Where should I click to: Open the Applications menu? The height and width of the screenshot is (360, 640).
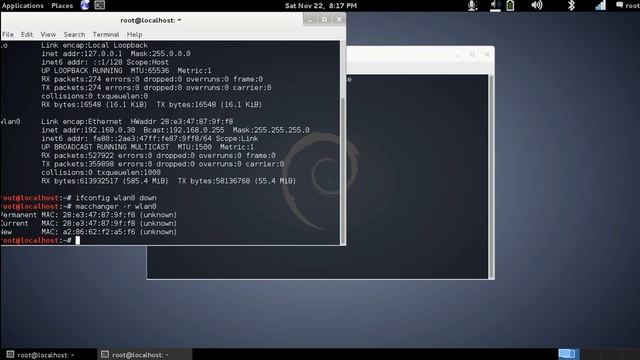tap(22, 6)
